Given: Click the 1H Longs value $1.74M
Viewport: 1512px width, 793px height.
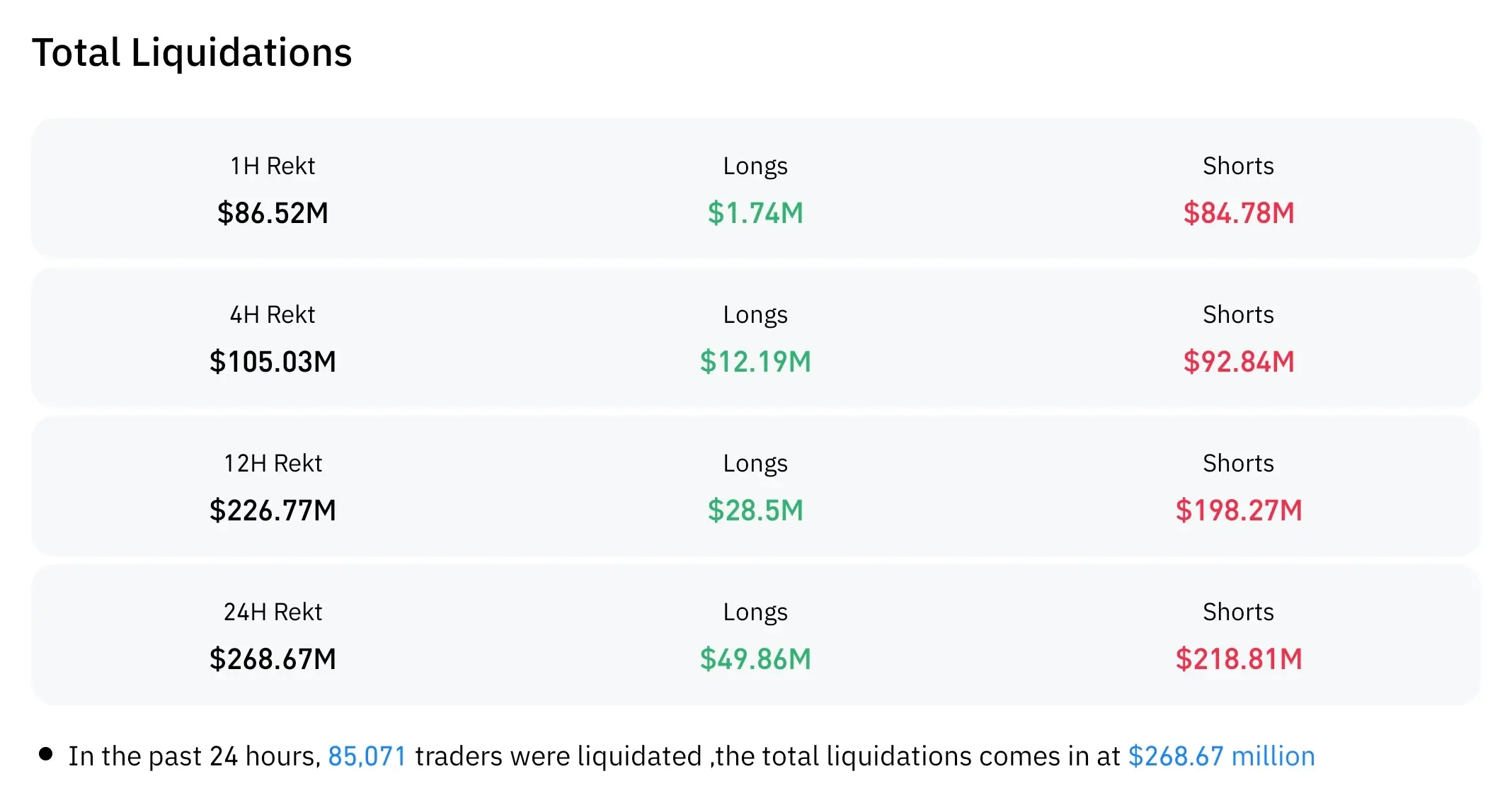Looking at the screenshot, I should click(x=755, y=213).
